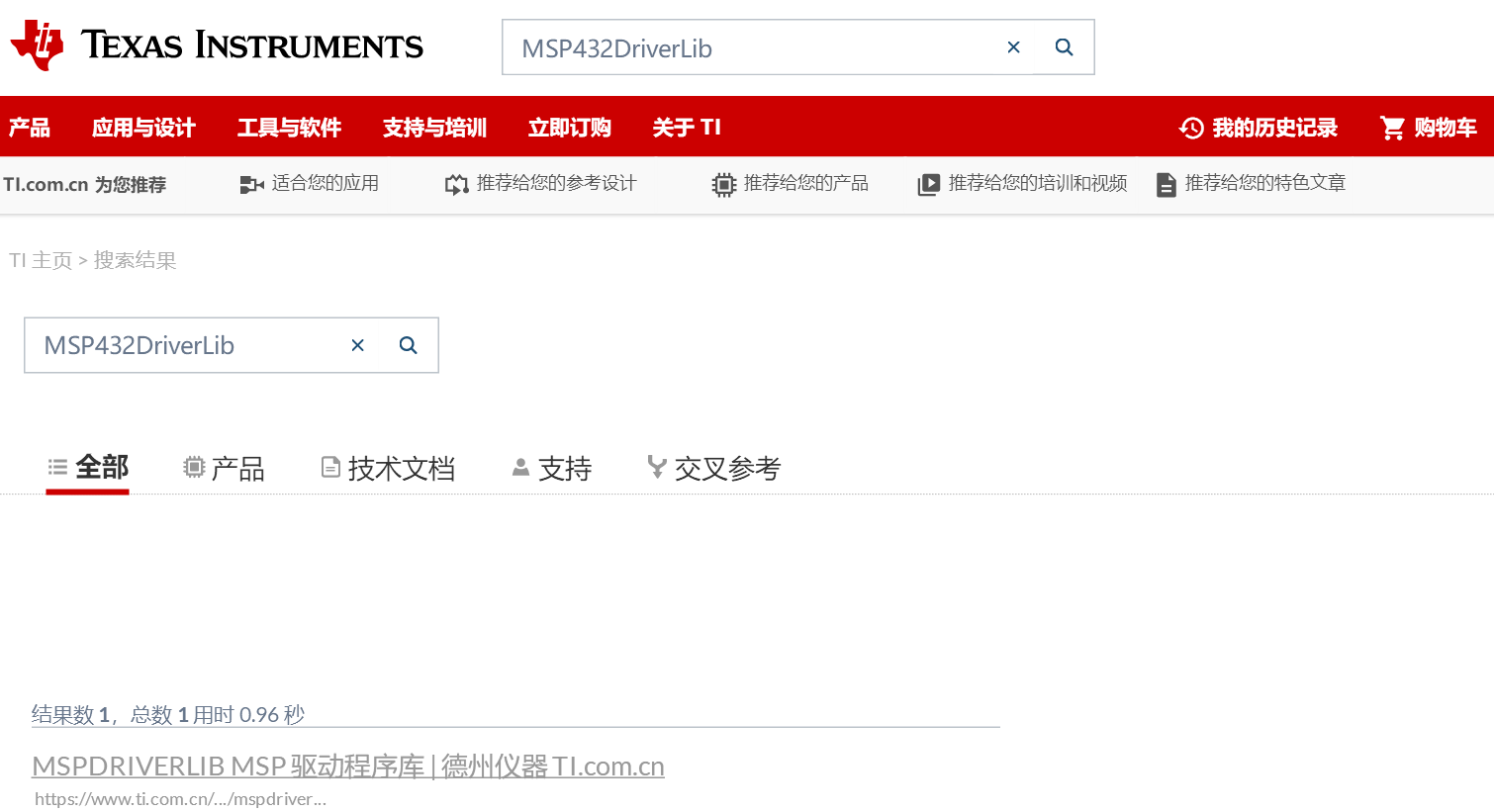Open the 产品 navigation menu
Viewport: 1494px width, 812px height.
[x=30, y=128]
